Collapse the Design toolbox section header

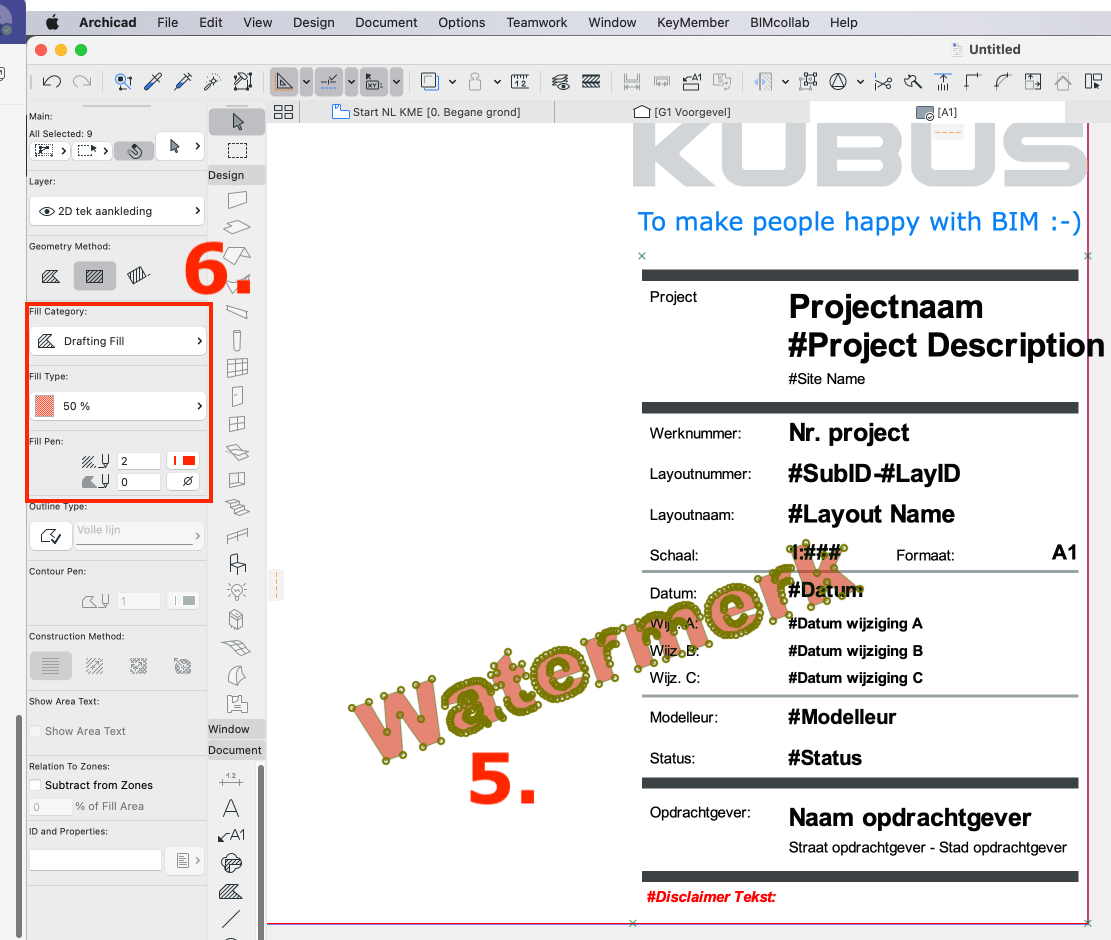237,175
